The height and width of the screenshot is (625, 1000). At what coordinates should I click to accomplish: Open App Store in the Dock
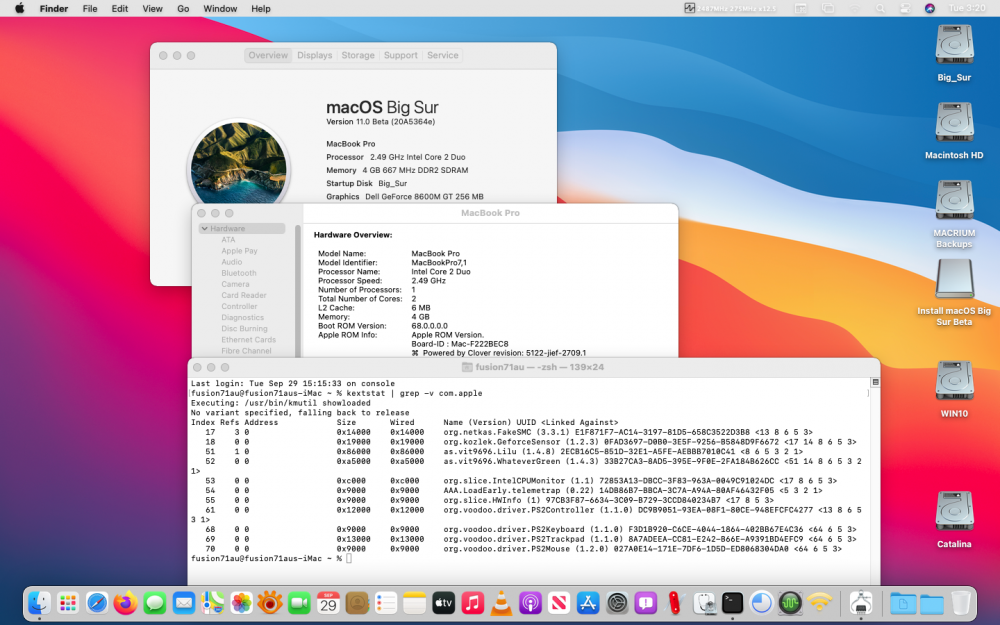(x=588, y=603)
